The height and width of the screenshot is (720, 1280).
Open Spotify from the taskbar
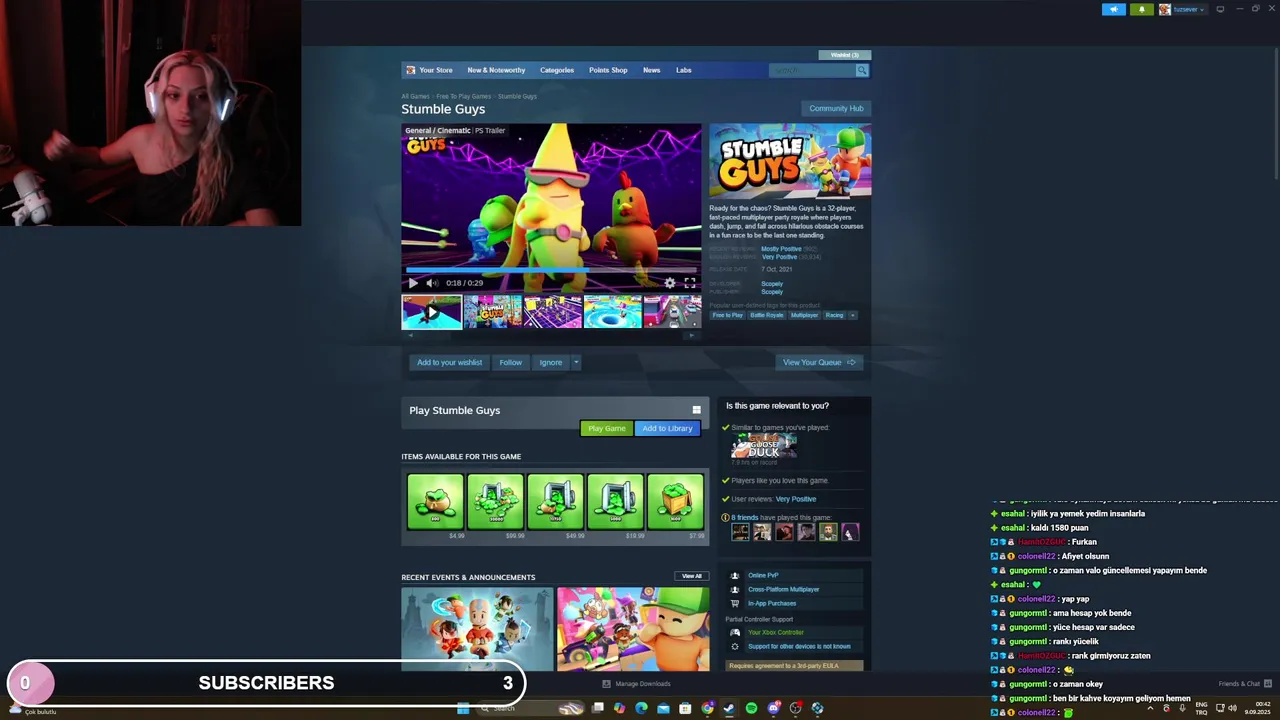[751, 708]
